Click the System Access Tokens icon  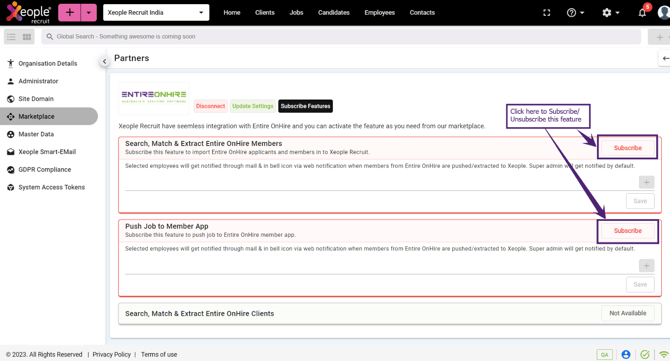[x=11, y=187]
